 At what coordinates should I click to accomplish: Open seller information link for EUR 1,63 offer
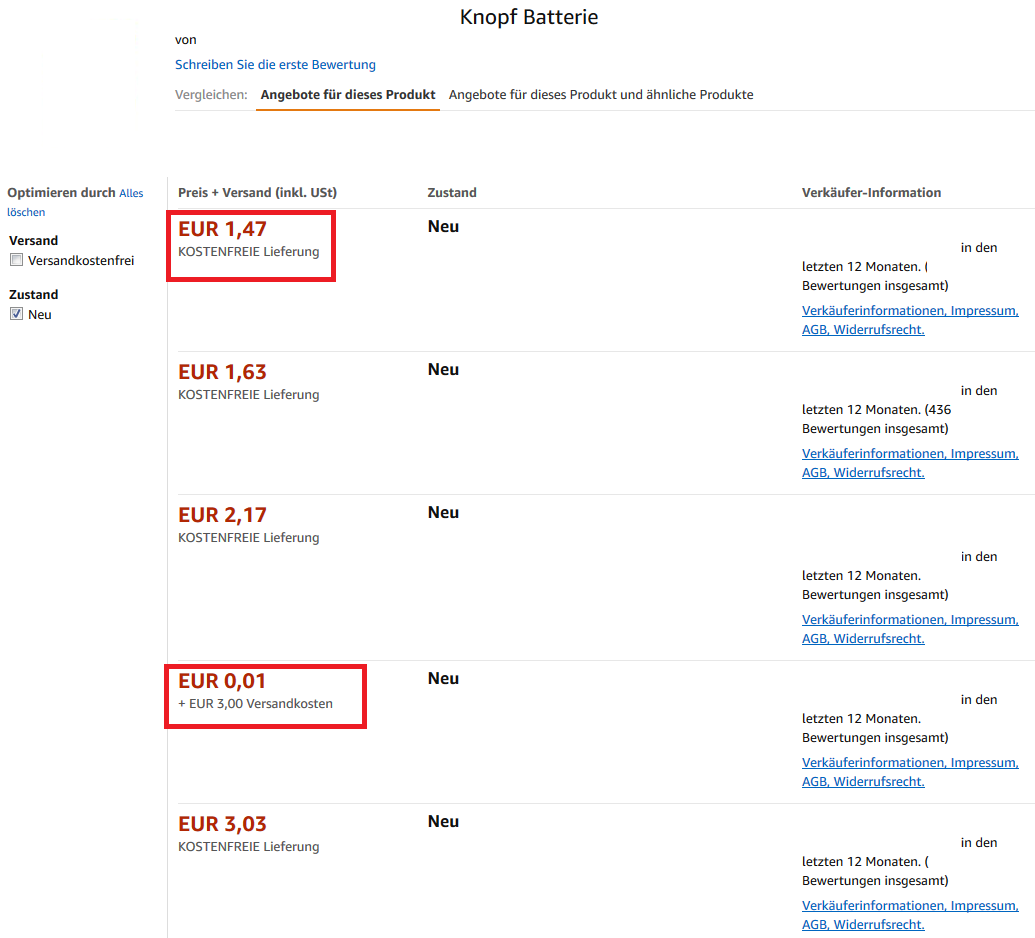pos(910,463)
